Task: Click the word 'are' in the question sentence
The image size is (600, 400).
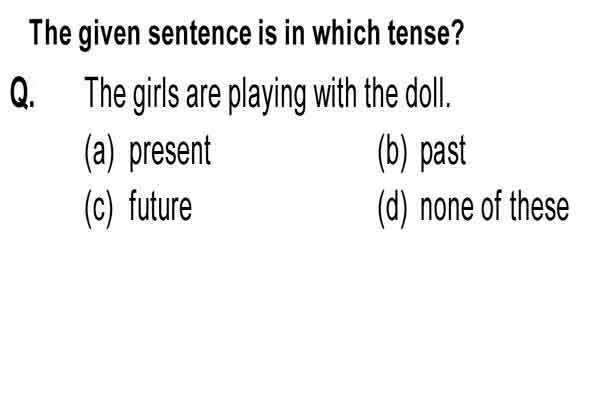Action: [x=203, y=96]
